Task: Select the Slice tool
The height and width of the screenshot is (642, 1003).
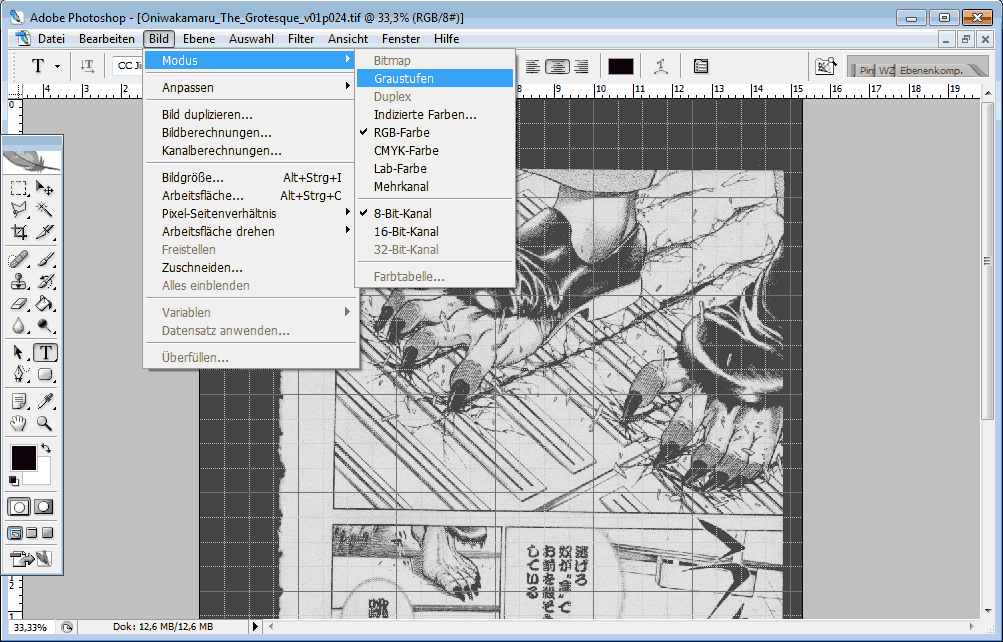Action: [x=44, y=231]
